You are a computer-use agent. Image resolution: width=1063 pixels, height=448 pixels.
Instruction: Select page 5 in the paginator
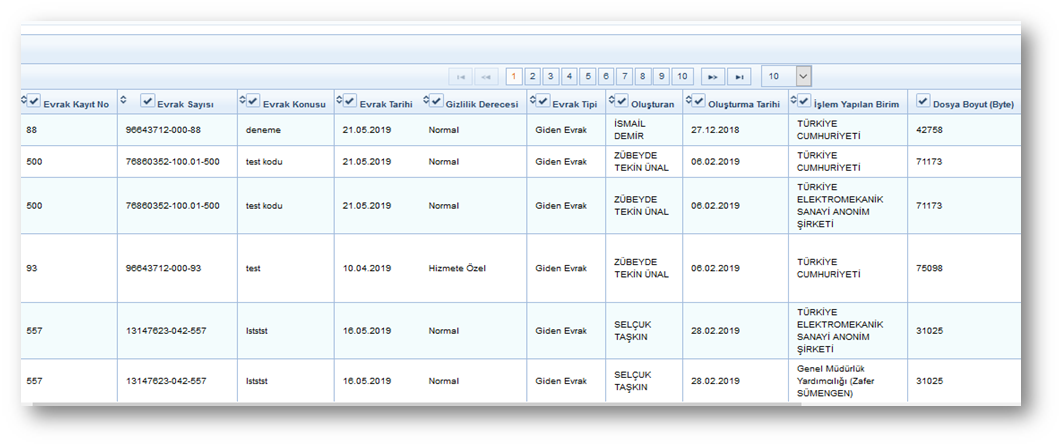pos(588,77)
